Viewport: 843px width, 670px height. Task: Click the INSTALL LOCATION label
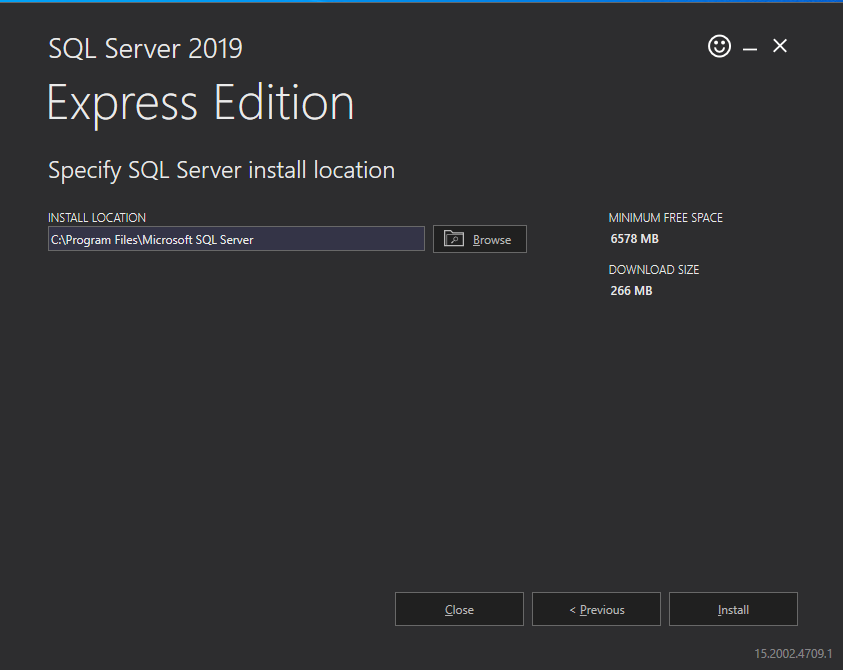coord(97,218)
